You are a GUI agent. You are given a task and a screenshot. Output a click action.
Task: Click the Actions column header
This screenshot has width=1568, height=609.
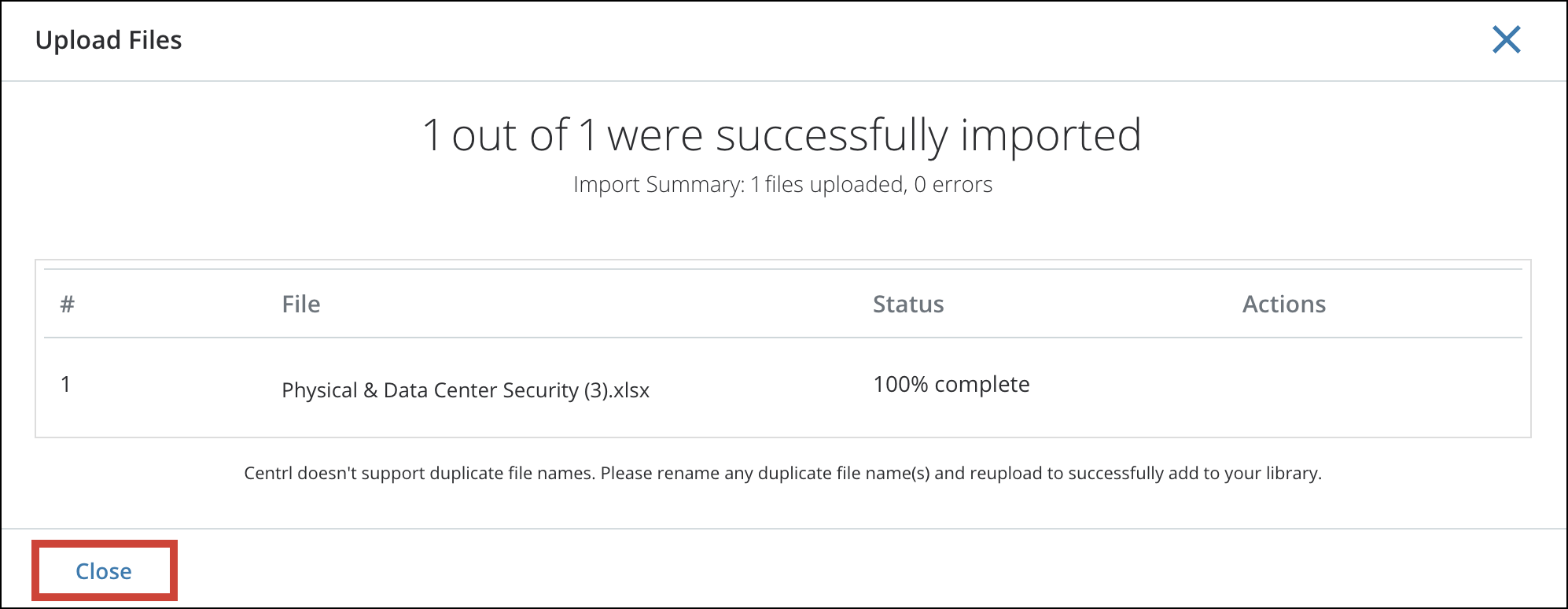[1284, 304]
